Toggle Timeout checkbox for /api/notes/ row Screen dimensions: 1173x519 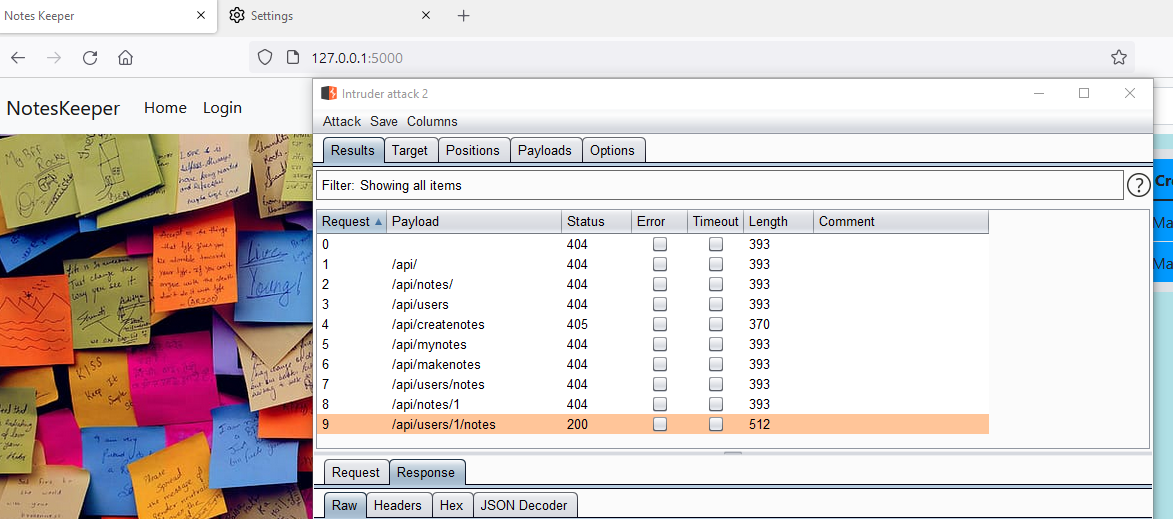716,284
